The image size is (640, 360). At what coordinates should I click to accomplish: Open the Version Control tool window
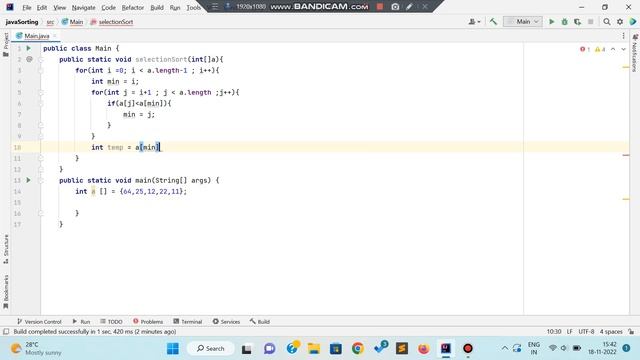pos(39,322)
